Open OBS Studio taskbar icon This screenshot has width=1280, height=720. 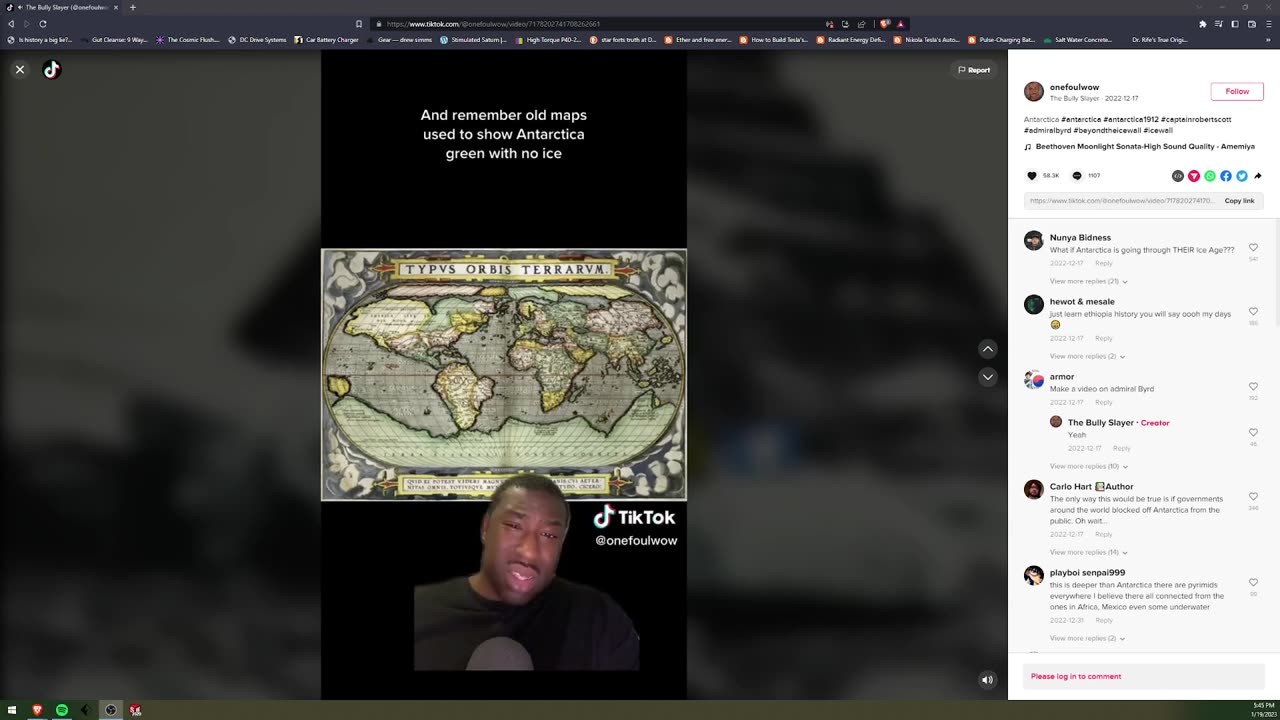coord(110,710)
